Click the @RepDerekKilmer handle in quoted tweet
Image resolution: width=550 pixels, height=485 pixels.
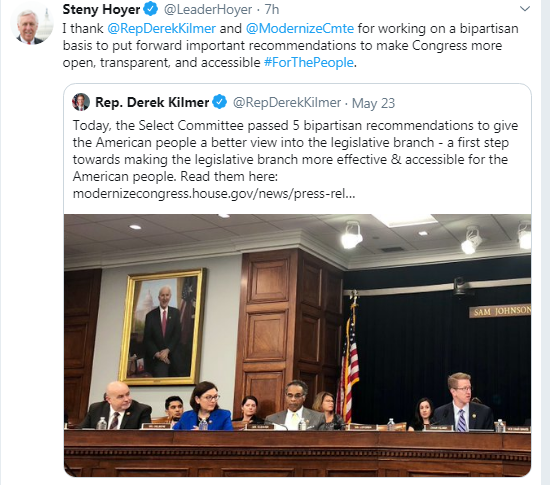point(287,102)
